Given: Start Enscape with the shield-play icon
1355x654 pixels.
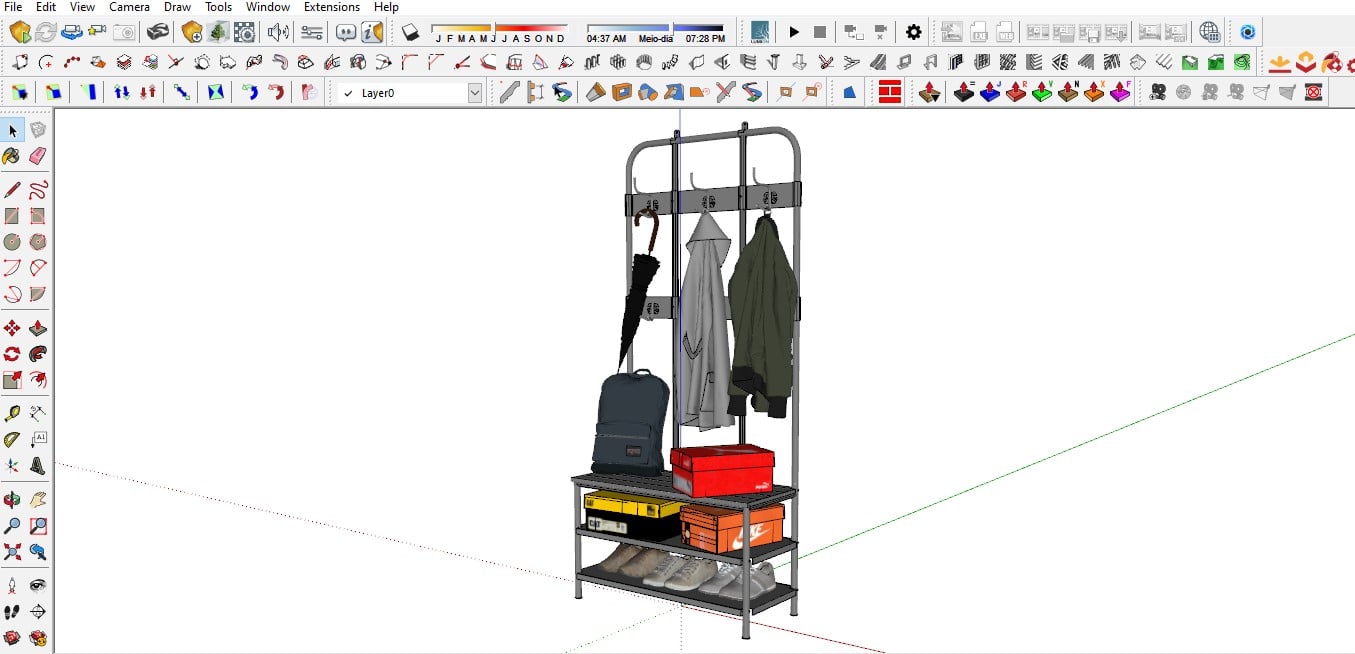Looking at the screenshot, I should click(20, 32).
